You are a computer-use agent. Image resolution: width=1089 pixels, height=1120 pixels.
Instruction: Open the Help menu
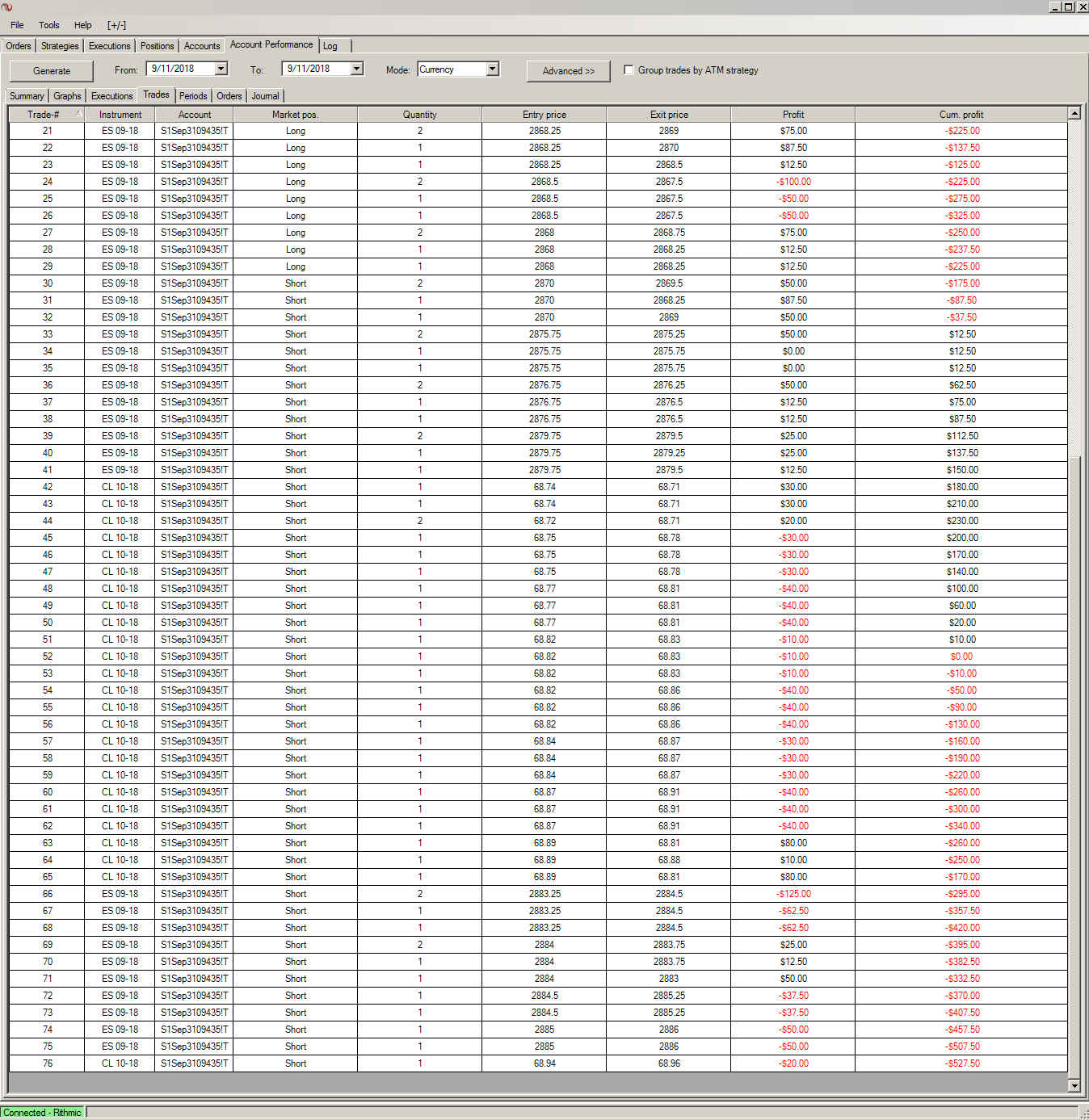point(83,25)
